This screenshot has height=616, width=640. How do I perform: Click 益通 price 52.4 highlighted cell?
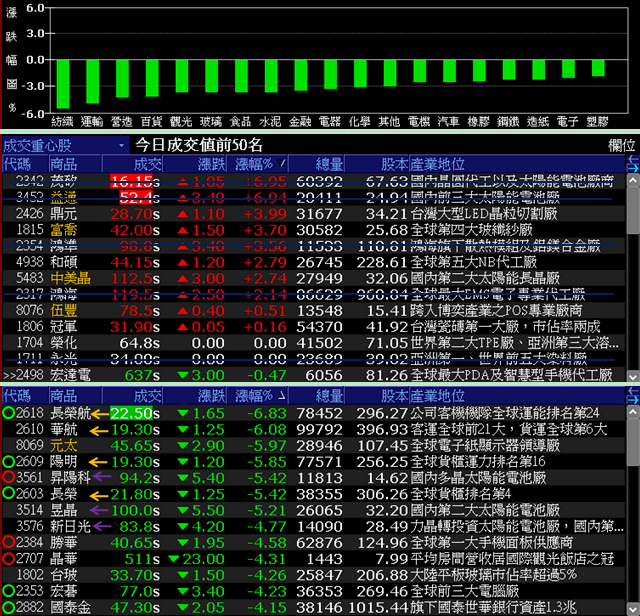point(136,198)
